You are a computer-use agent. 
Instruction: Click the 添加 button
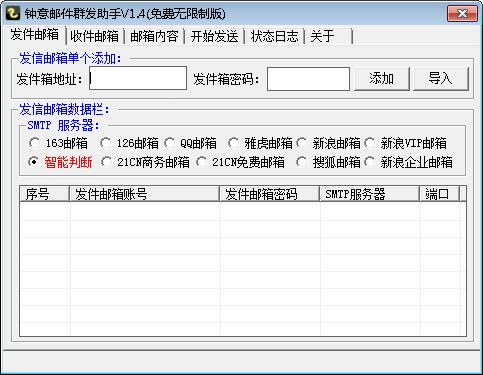pyautogui.click(x=382, y=79)
